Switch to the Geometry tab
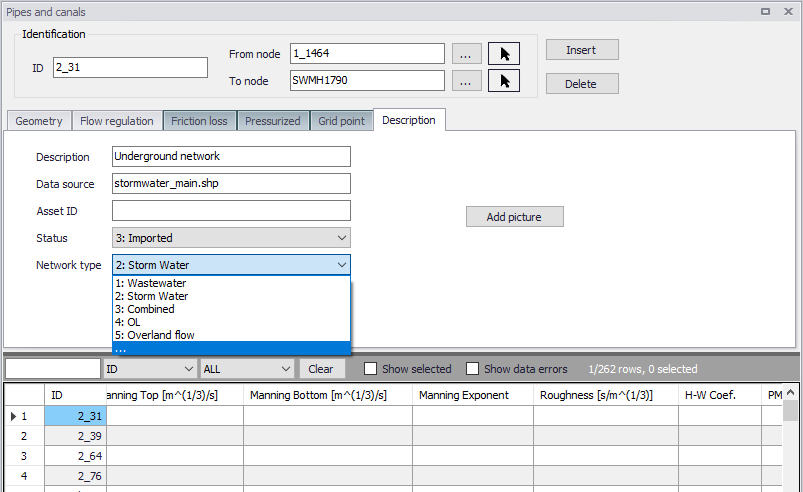 39,121
